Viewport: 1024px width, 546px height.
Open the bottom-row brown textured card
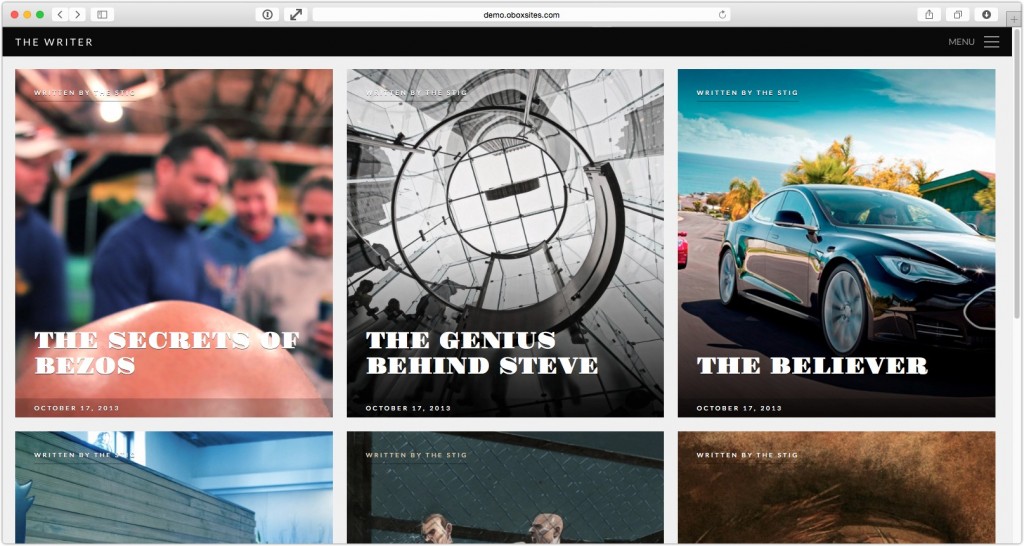[x=837, y=487]
